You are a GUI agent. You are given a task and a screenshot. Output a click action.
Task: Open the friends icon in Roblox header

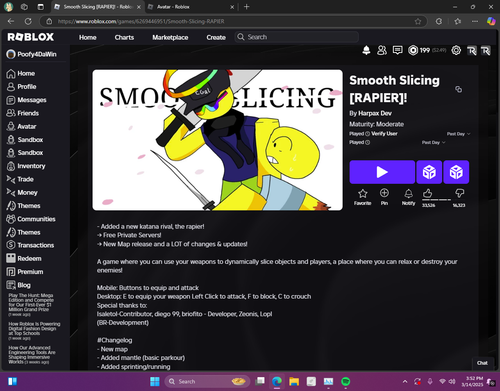coord(382,50)
